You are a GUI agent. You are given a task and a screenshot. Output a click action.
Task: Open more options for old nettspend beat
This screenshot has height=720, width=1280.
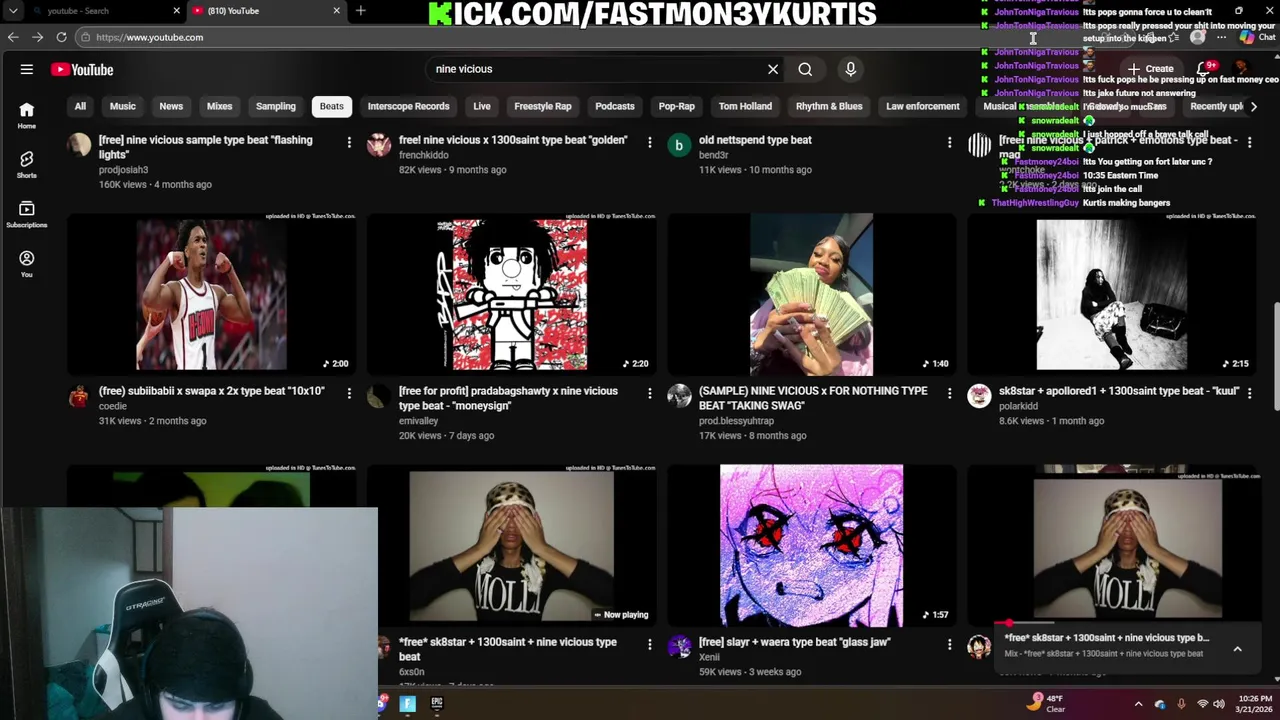tap(949, 142)
